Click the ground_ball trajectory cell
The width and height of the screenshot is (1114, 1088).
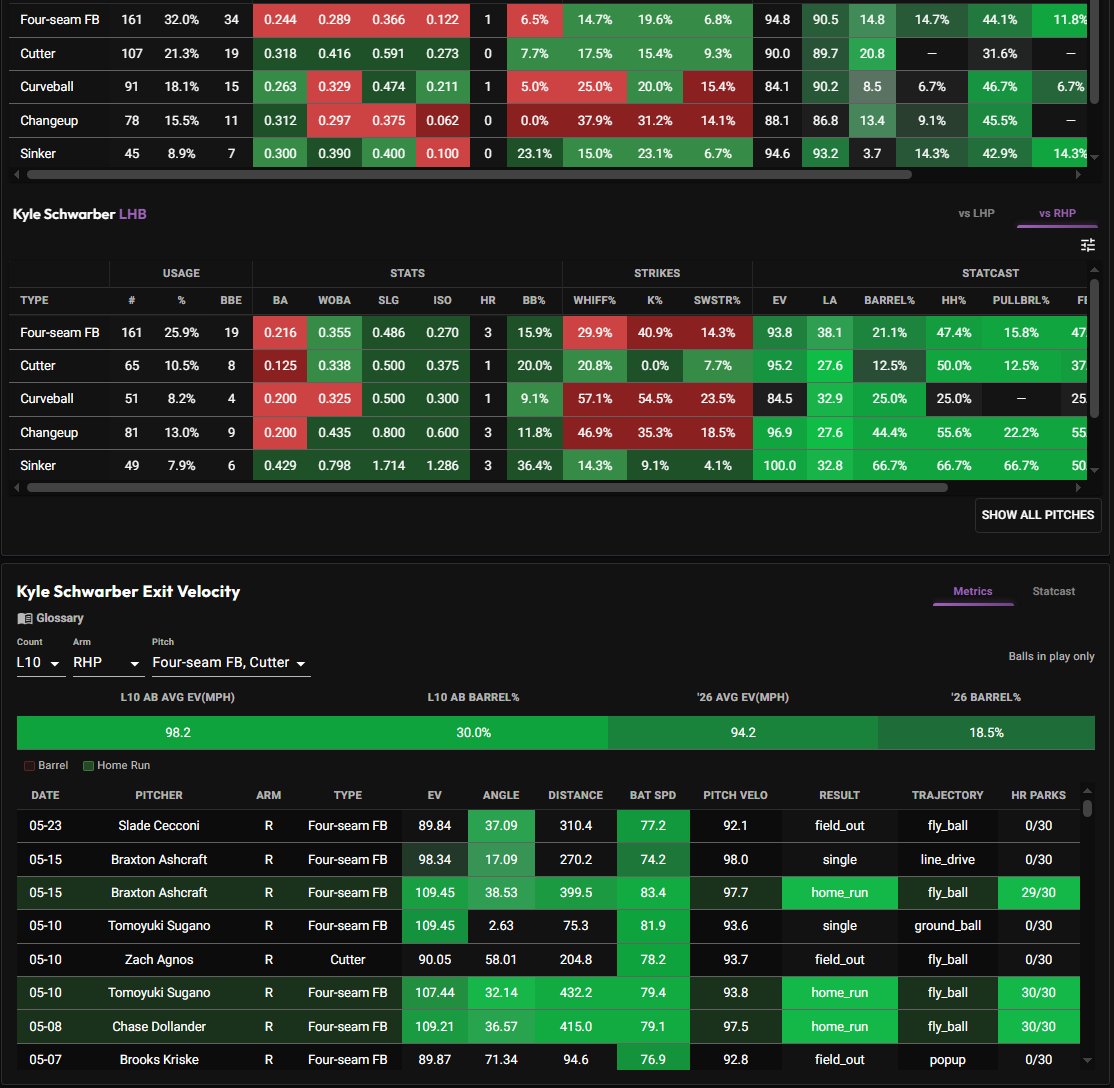(947, 926)
